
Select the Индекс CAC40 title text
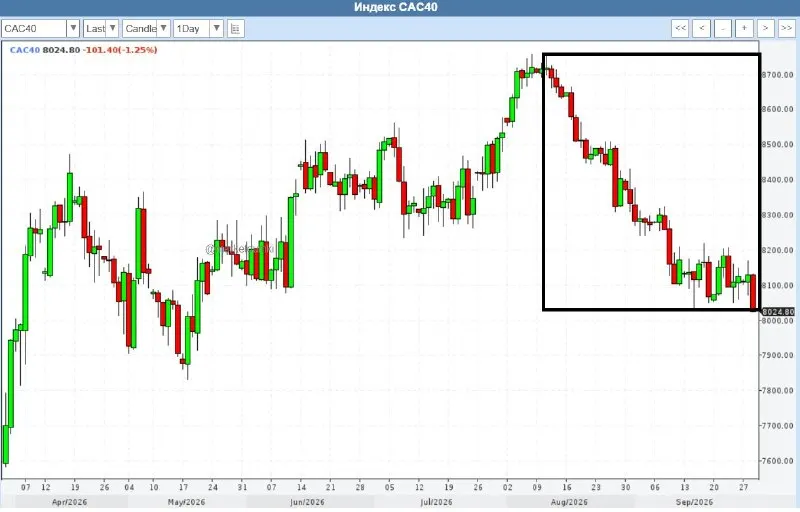[x=396, y=7]
